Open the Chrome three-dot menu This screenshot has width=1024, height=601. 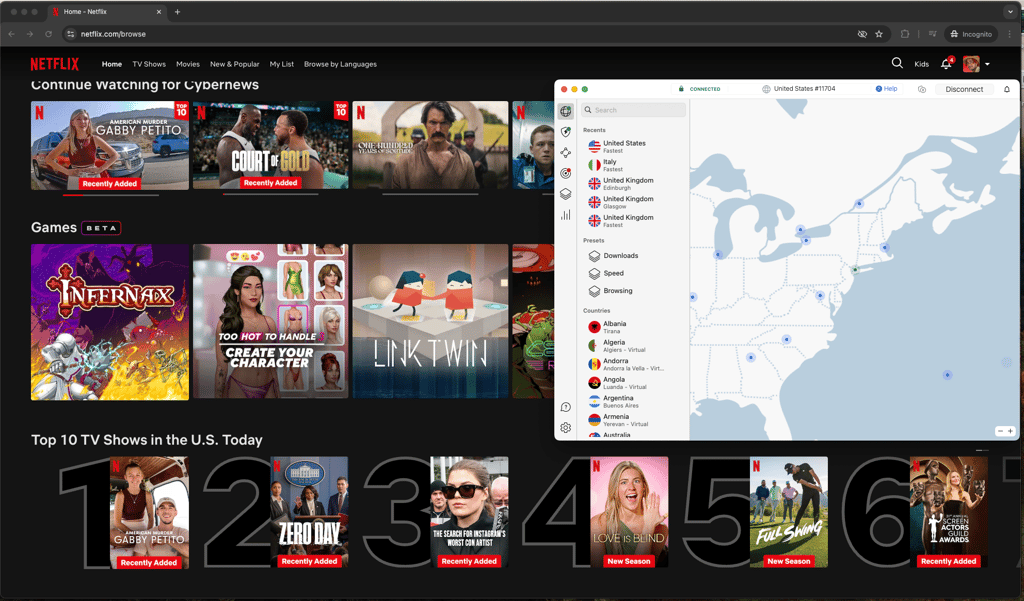pos(1010,34)
